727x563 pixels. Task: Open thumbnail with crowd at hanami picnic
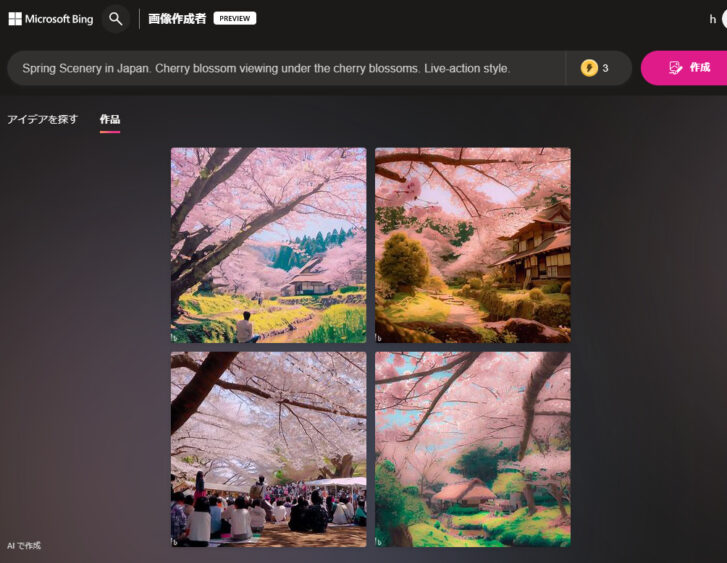coord(268,449)
